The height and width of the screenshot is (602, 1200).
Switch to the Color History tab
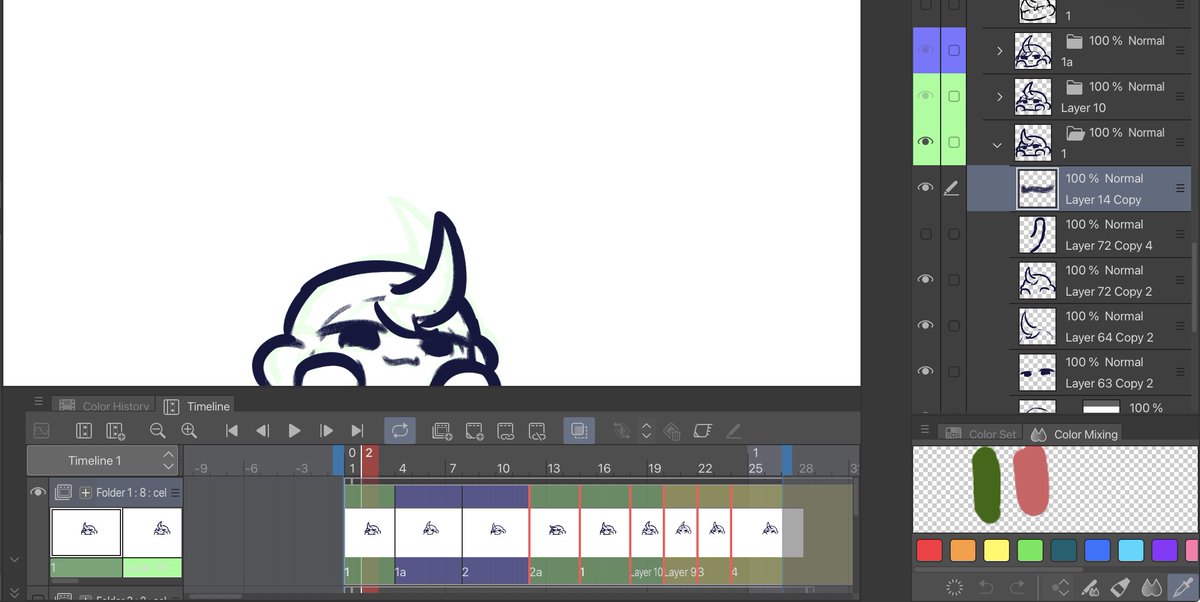[x=103, y=406]
